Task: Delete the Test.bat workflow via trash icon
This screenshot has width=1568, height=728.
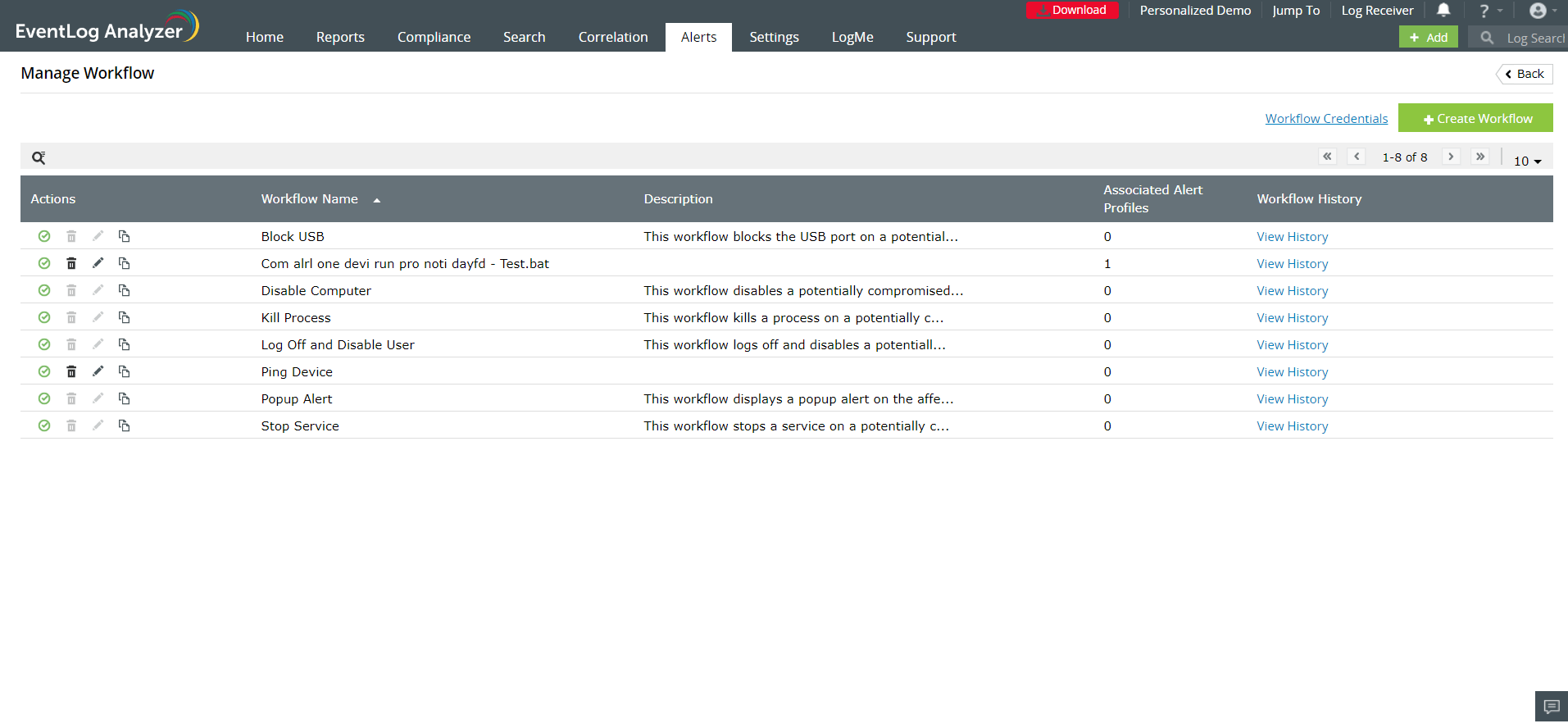Action: coord(71,263)
